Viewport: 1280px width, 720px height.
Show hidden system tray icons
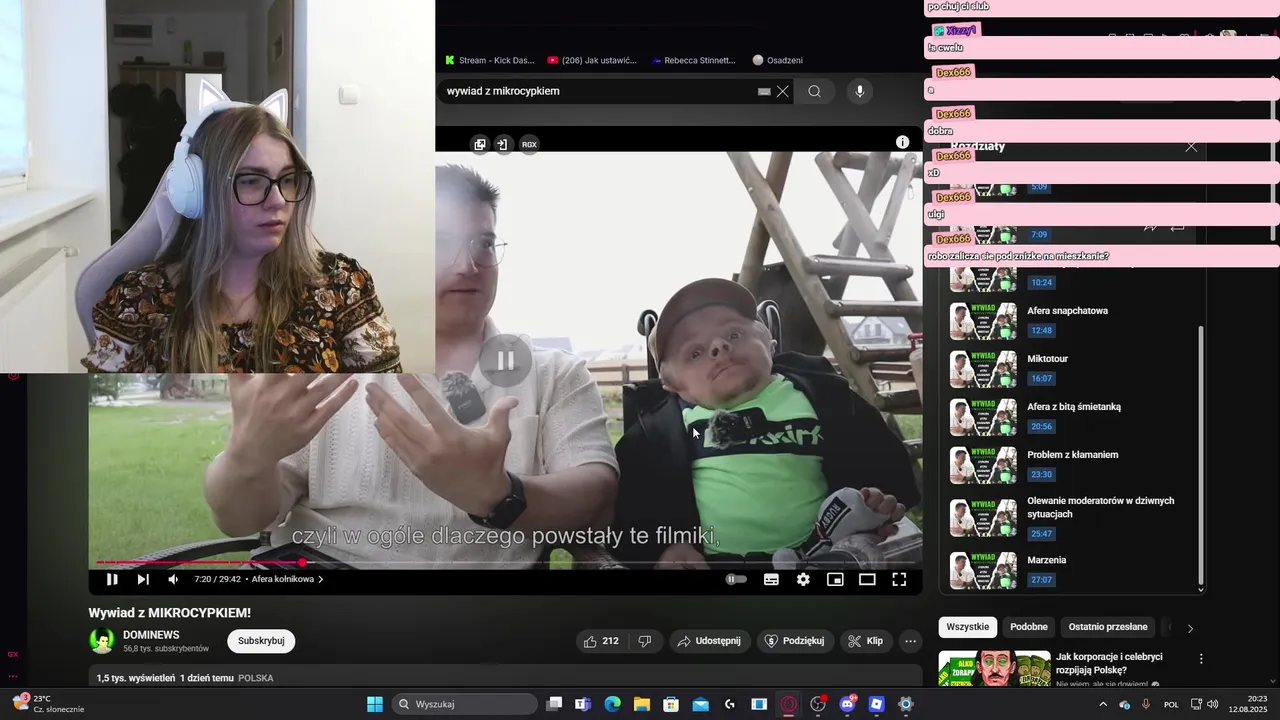coord(1103,704)
